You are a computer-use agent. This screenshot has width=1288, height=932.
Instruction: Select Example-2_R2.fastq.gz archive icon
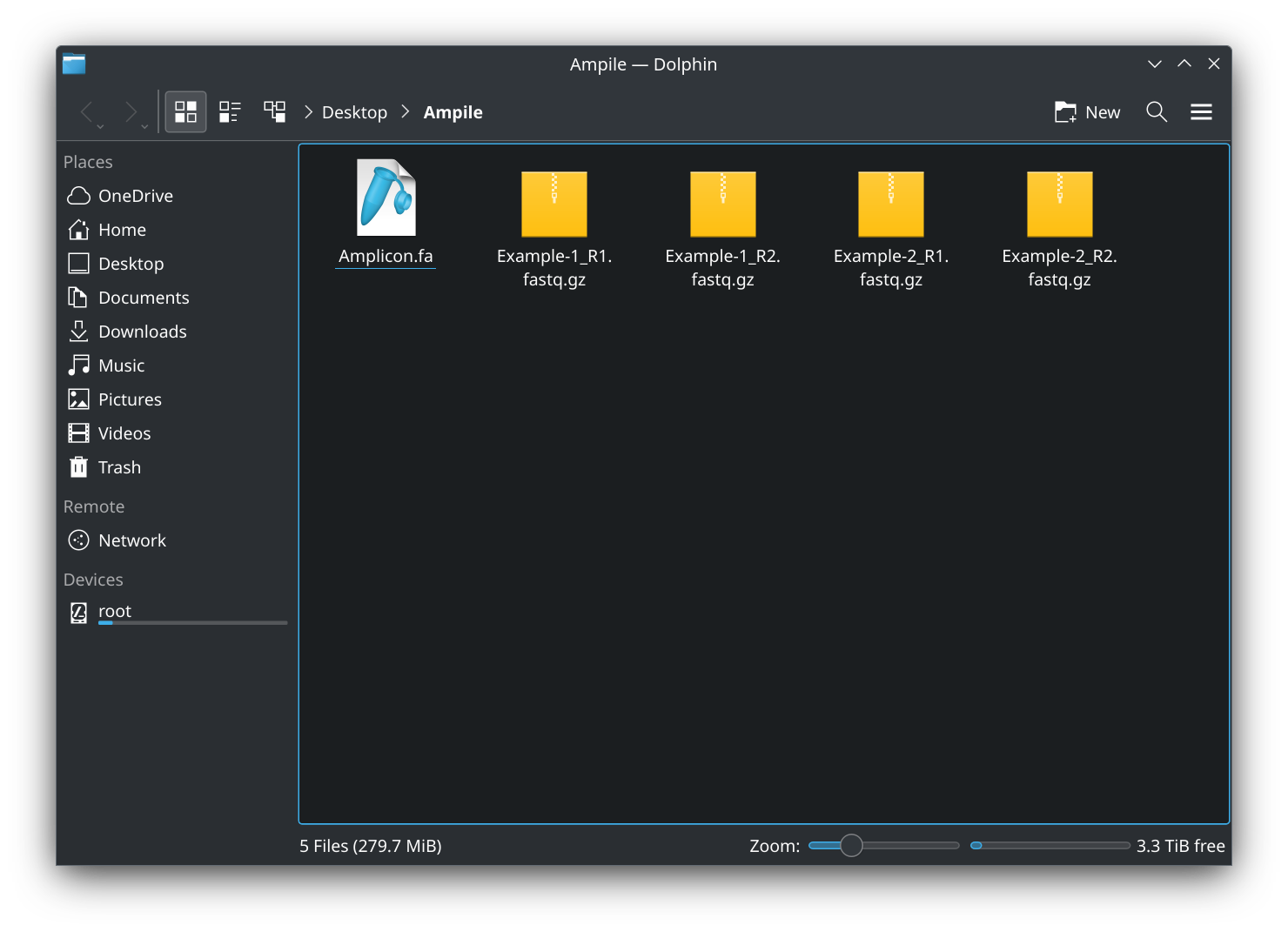[1060, 204]
